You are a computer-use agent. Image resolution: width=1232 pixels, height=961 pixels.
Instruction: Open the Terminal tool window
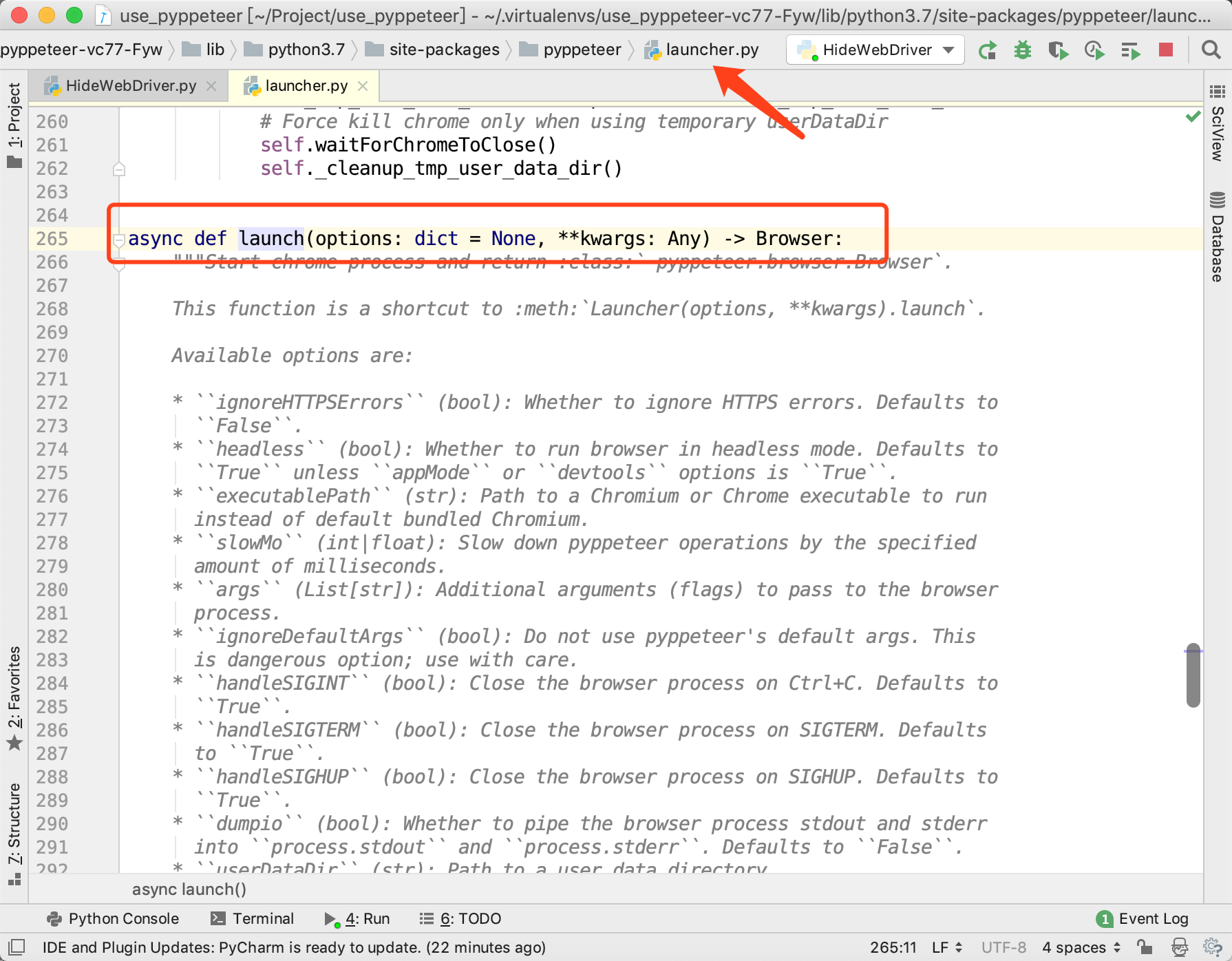click(x=252, y=919)
